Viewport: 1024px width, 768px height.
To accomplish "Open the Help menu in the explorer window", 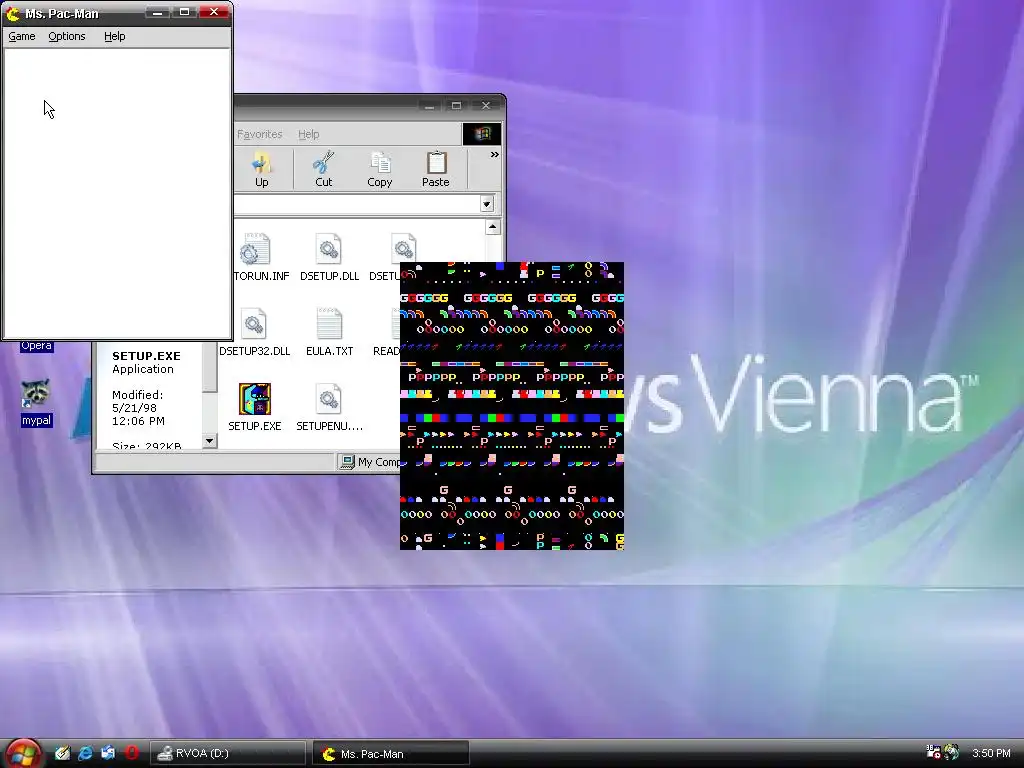I will (x=308, y=134).
